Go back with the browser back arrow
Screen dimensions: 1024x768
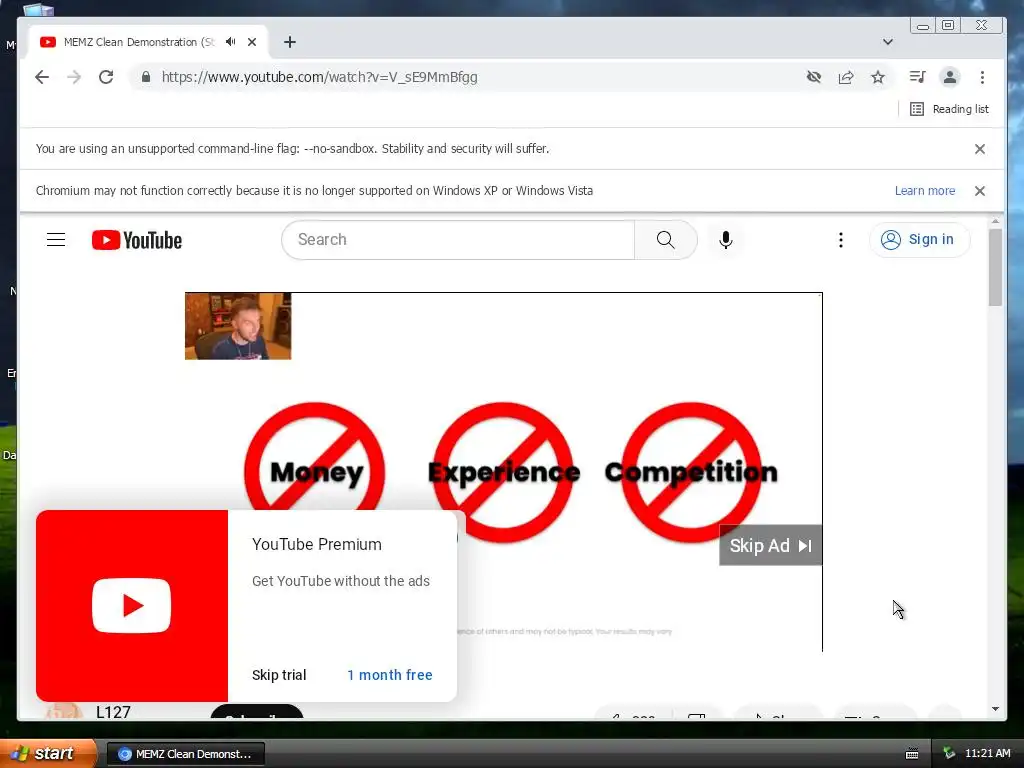[x=42, y=77]
